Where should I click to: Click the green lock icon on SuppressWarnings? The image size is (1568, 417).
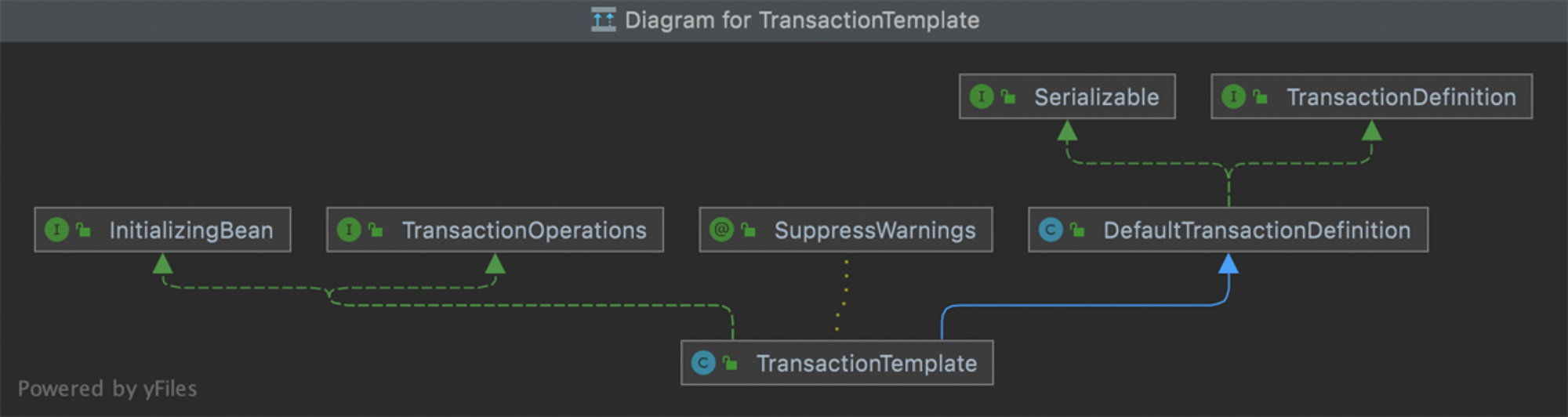point(748,230)
